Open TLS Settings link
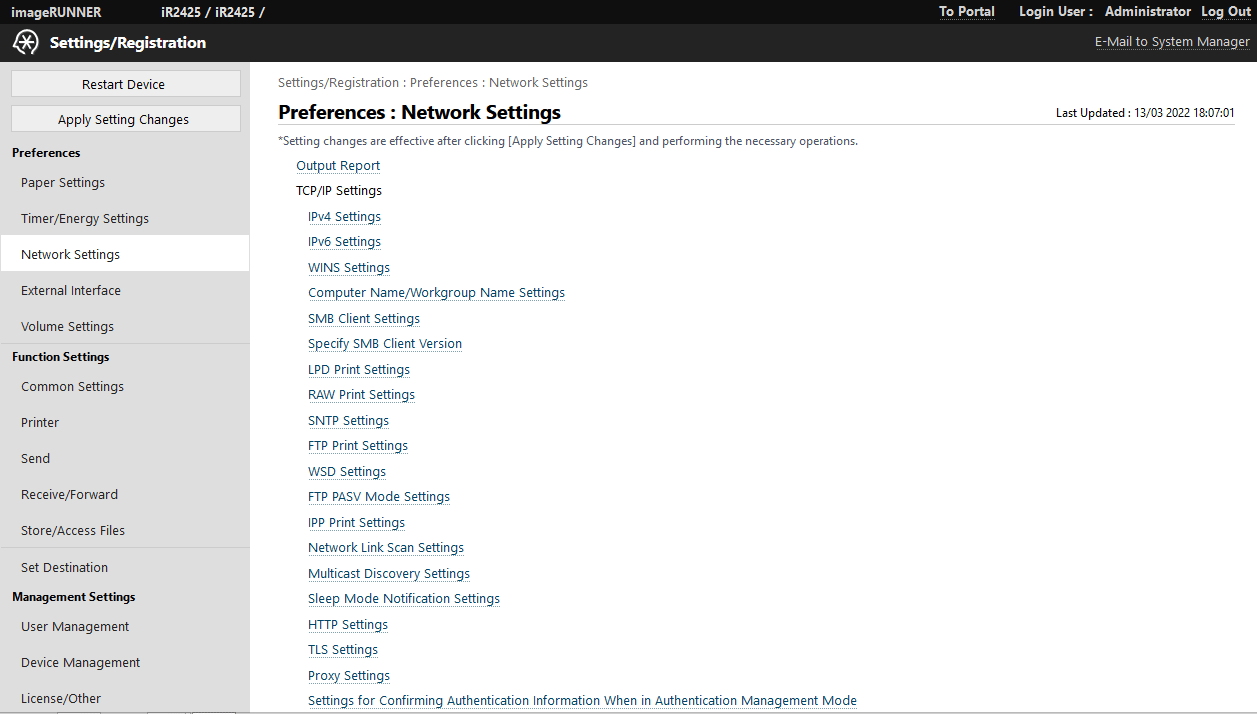The width and height of the screenshot is (1257, 714). pos(343,650)
